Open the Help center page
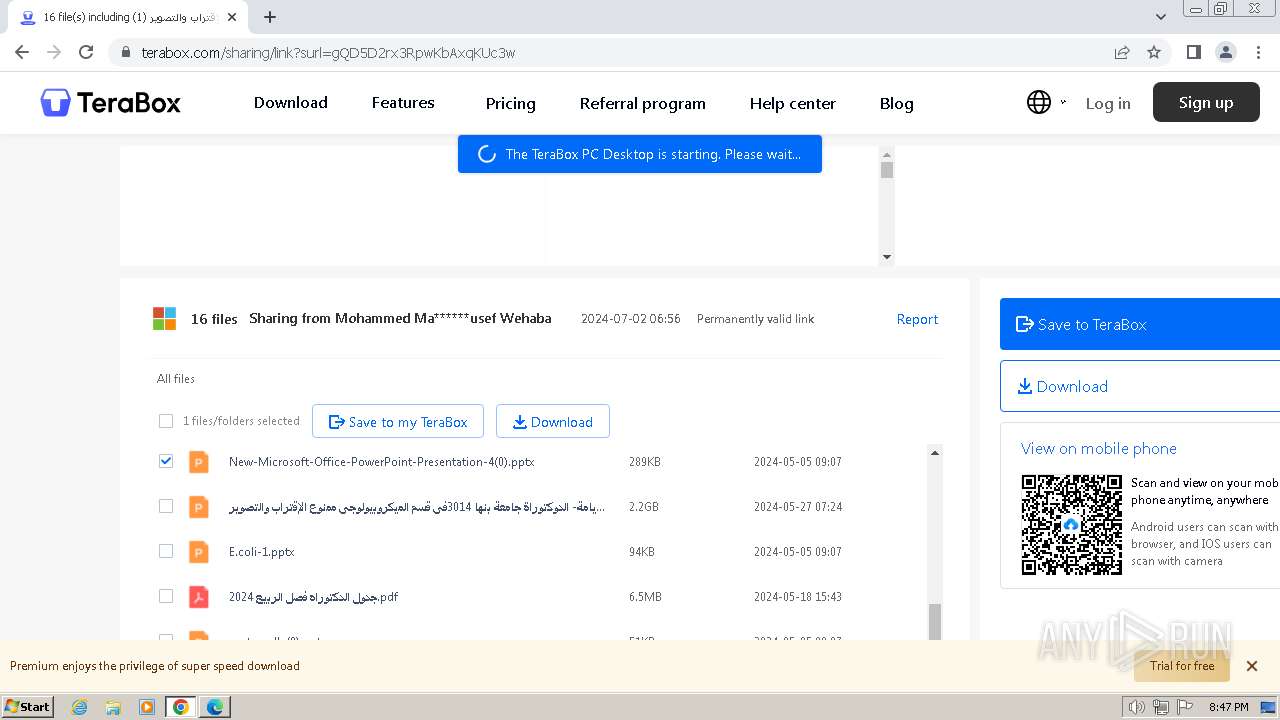This screenshot has height=720, width=1280. (793, 103)
